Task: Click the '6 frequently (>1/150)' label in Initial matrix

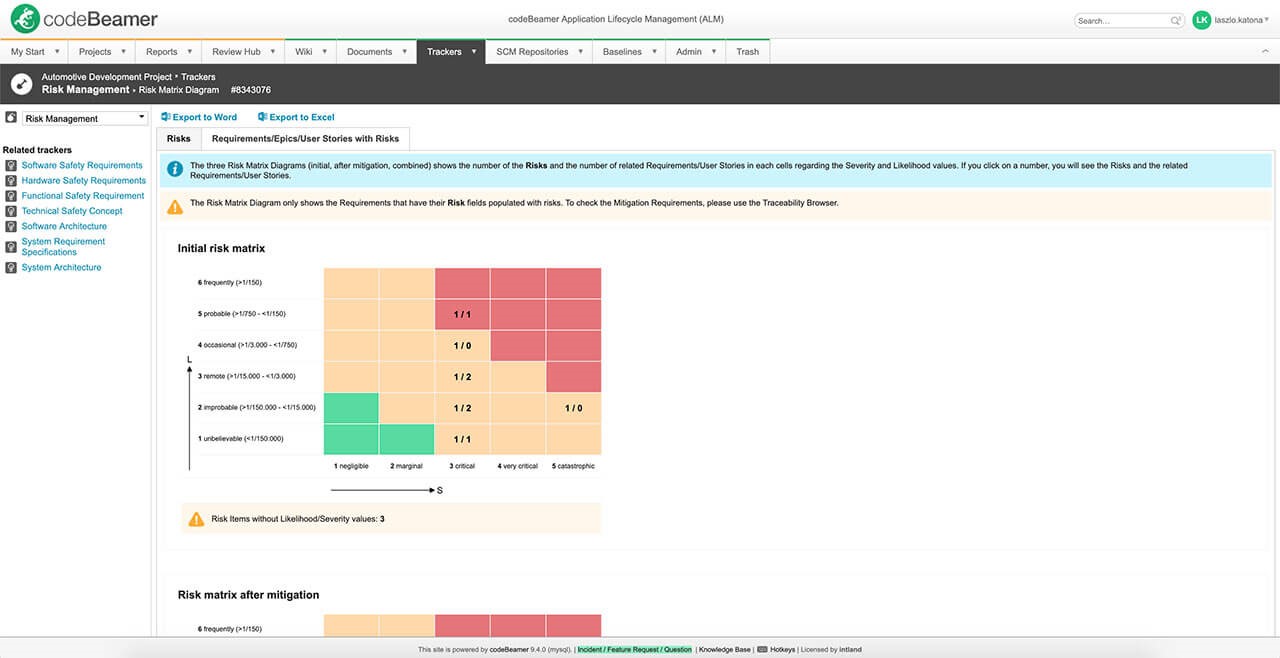Action: tap(230, 283)
